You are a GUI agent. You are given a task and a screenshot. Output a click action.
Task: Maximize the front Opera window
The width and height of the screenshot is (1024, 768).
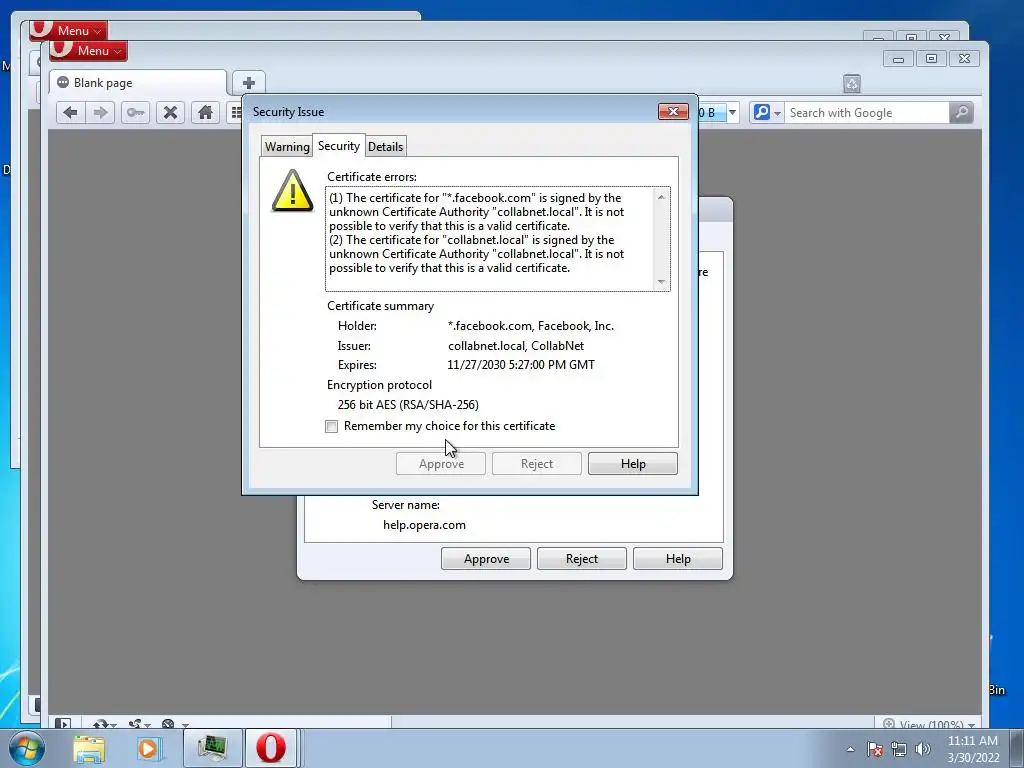pos(931,59)
